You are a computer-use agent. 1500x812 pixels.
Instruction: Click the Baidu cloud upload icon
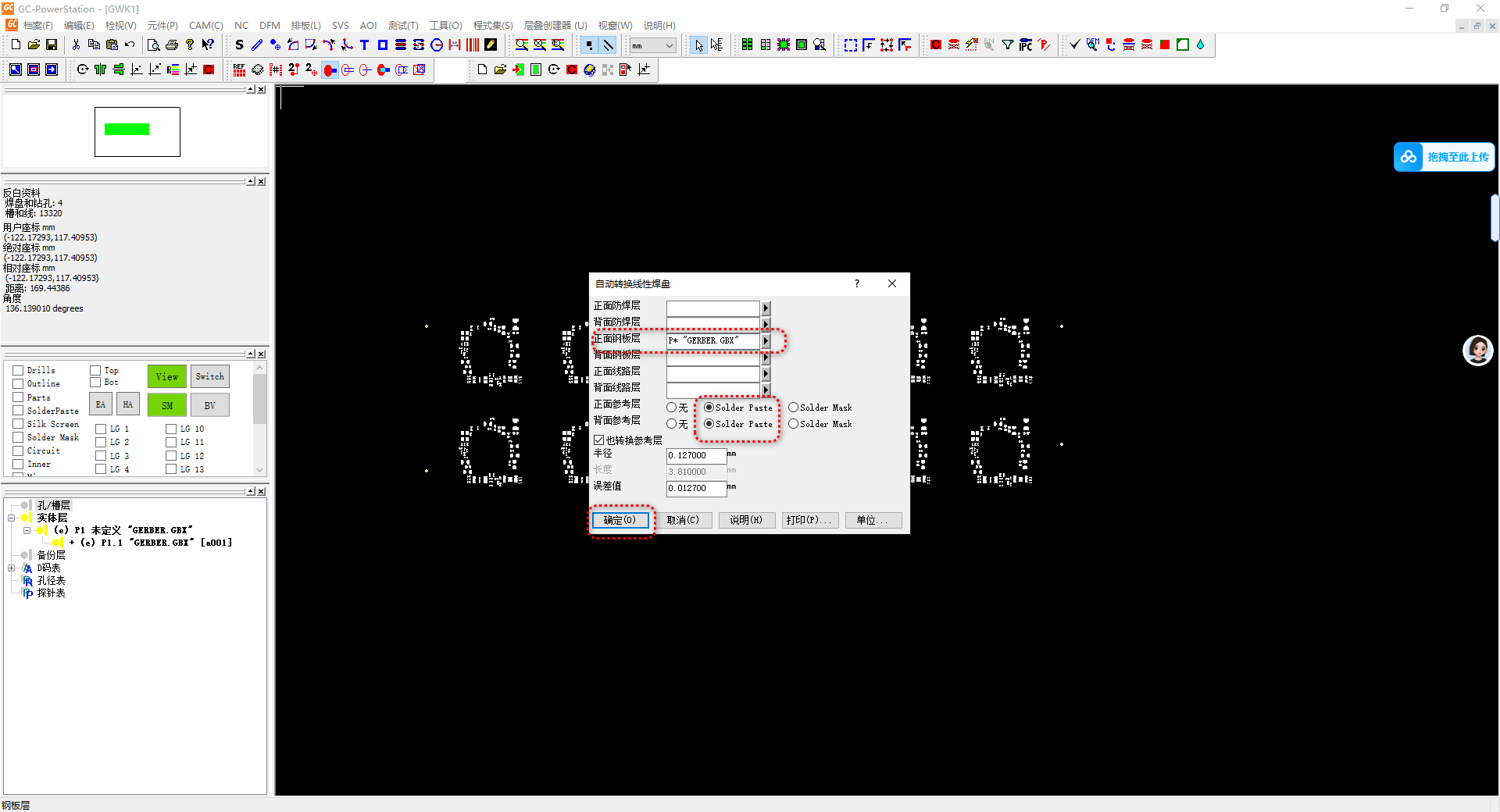1409,157
